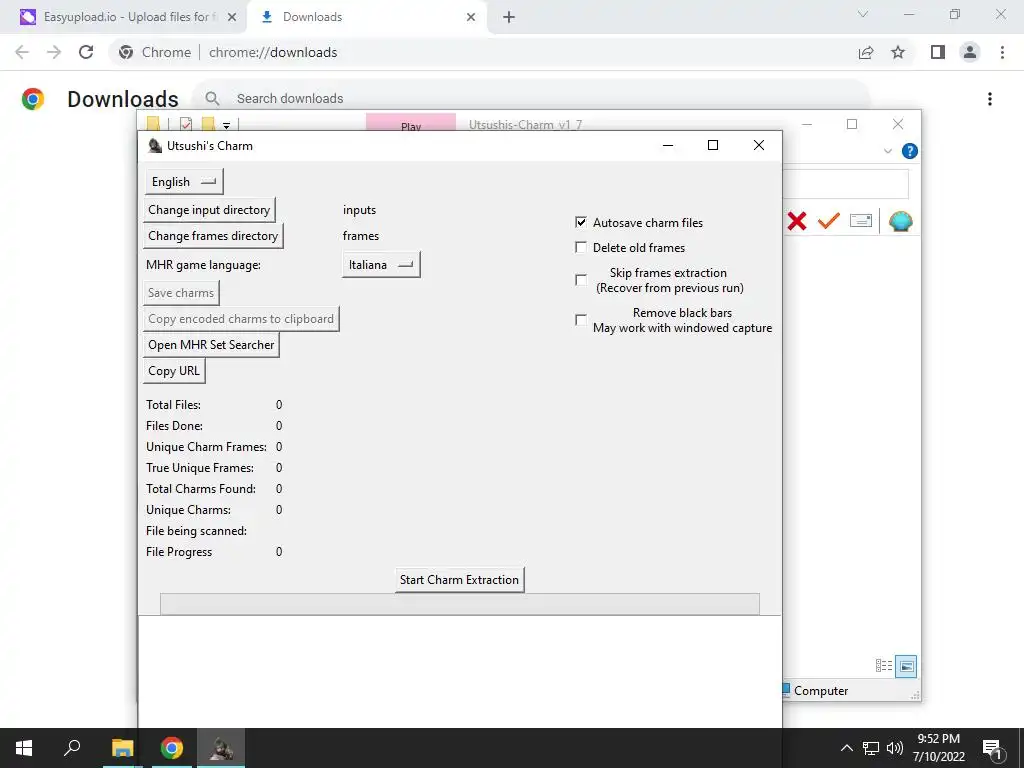Screen dimensions: 1024x768
Task: Open Chrome tab search chevron
Action: [x=863, y=14]
